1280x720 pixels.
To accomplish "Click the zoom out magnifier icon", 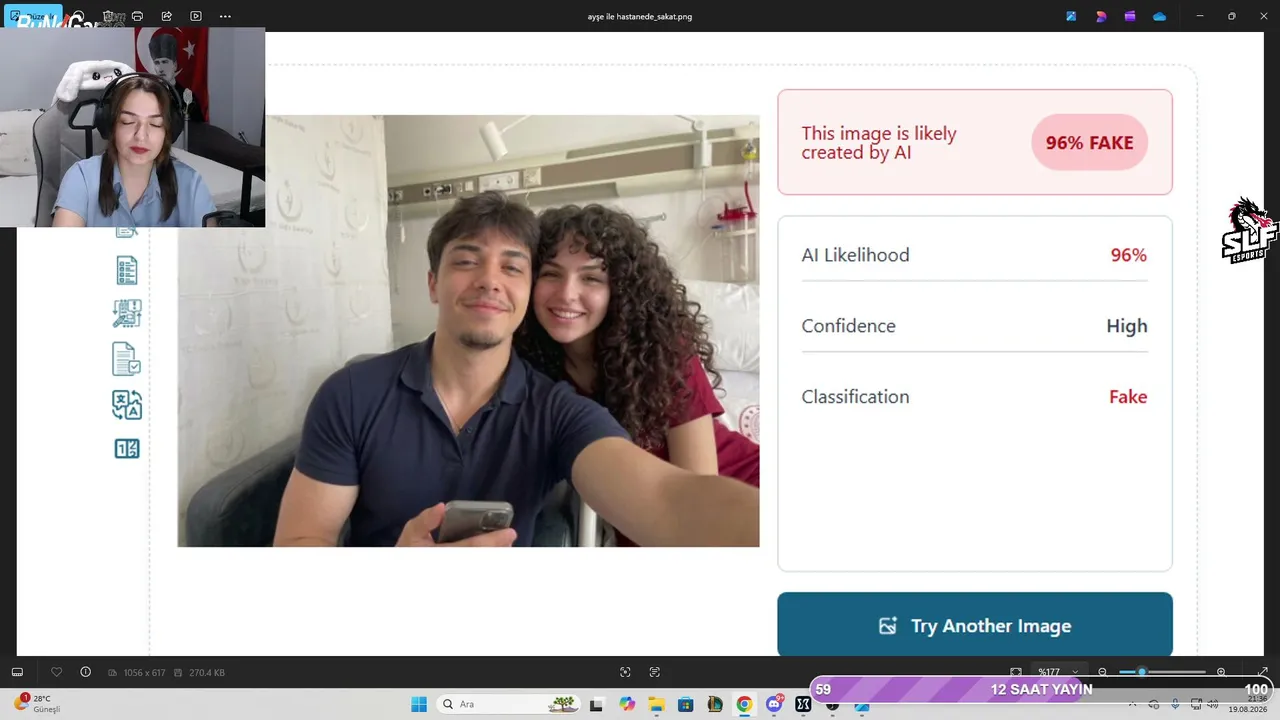I will 1103,672.
